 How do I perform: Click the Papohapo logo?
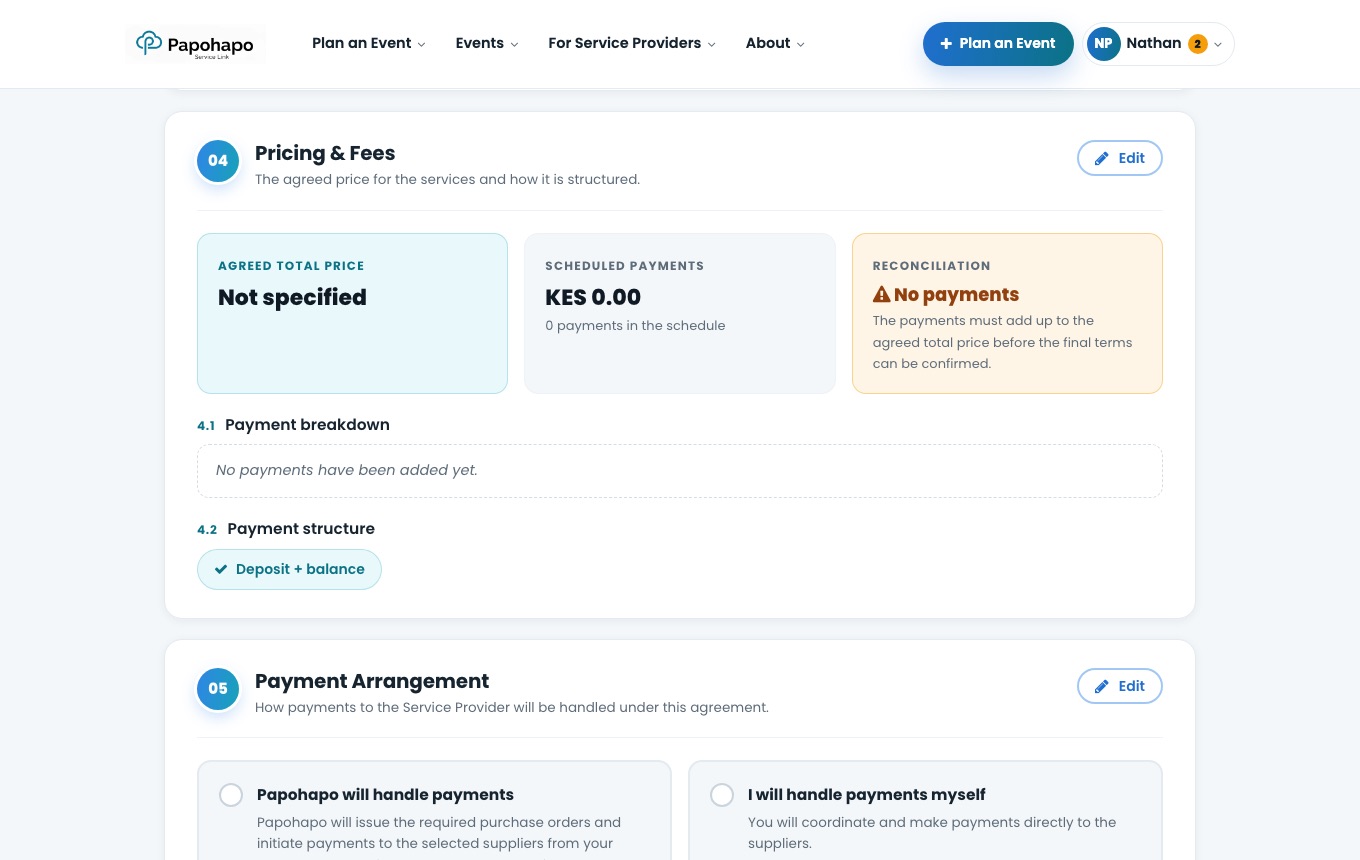coord(196,44)
